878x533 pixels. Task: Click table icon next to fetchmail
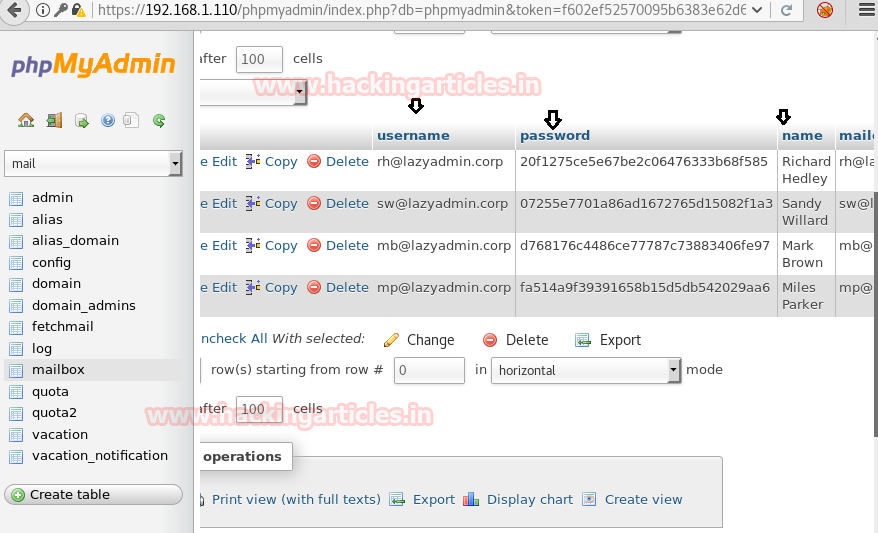click(16, 328)
